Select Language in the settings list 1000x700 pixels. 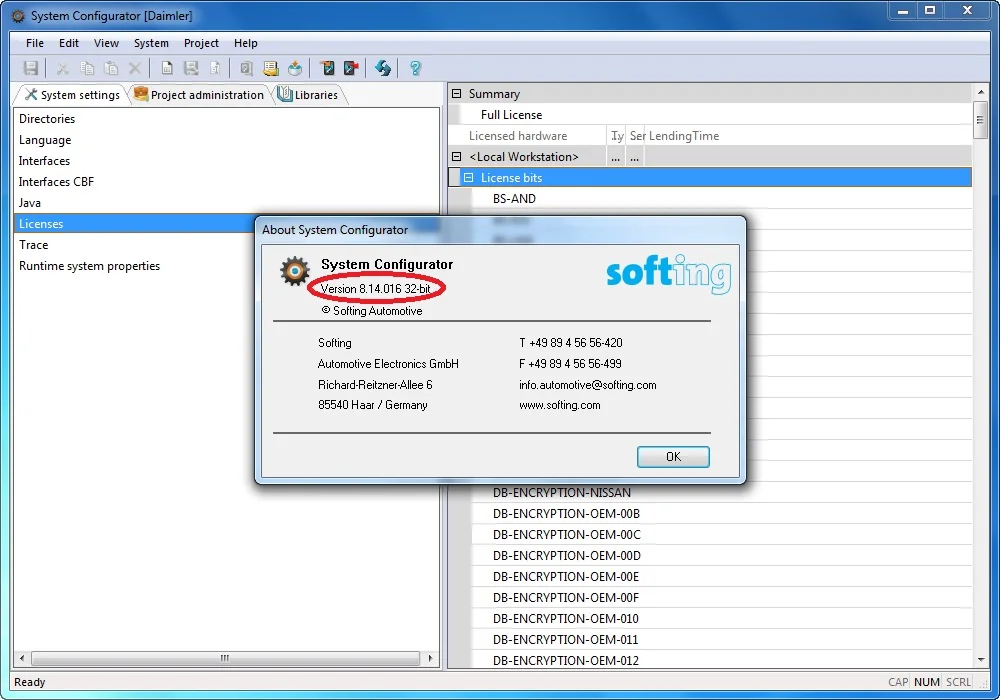tap(226, 140)
